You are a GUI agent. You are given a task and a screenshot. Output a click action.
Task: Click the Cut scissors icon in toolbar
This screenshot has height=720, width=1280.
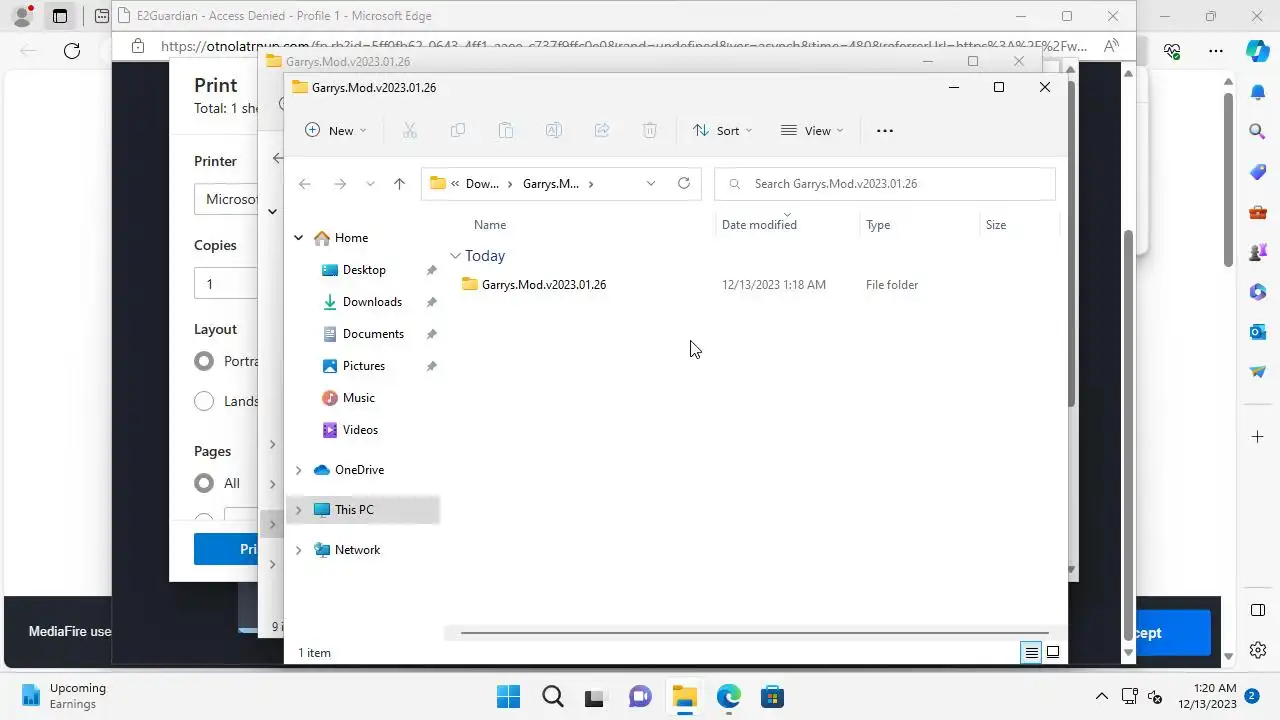(x=409, y=130)
